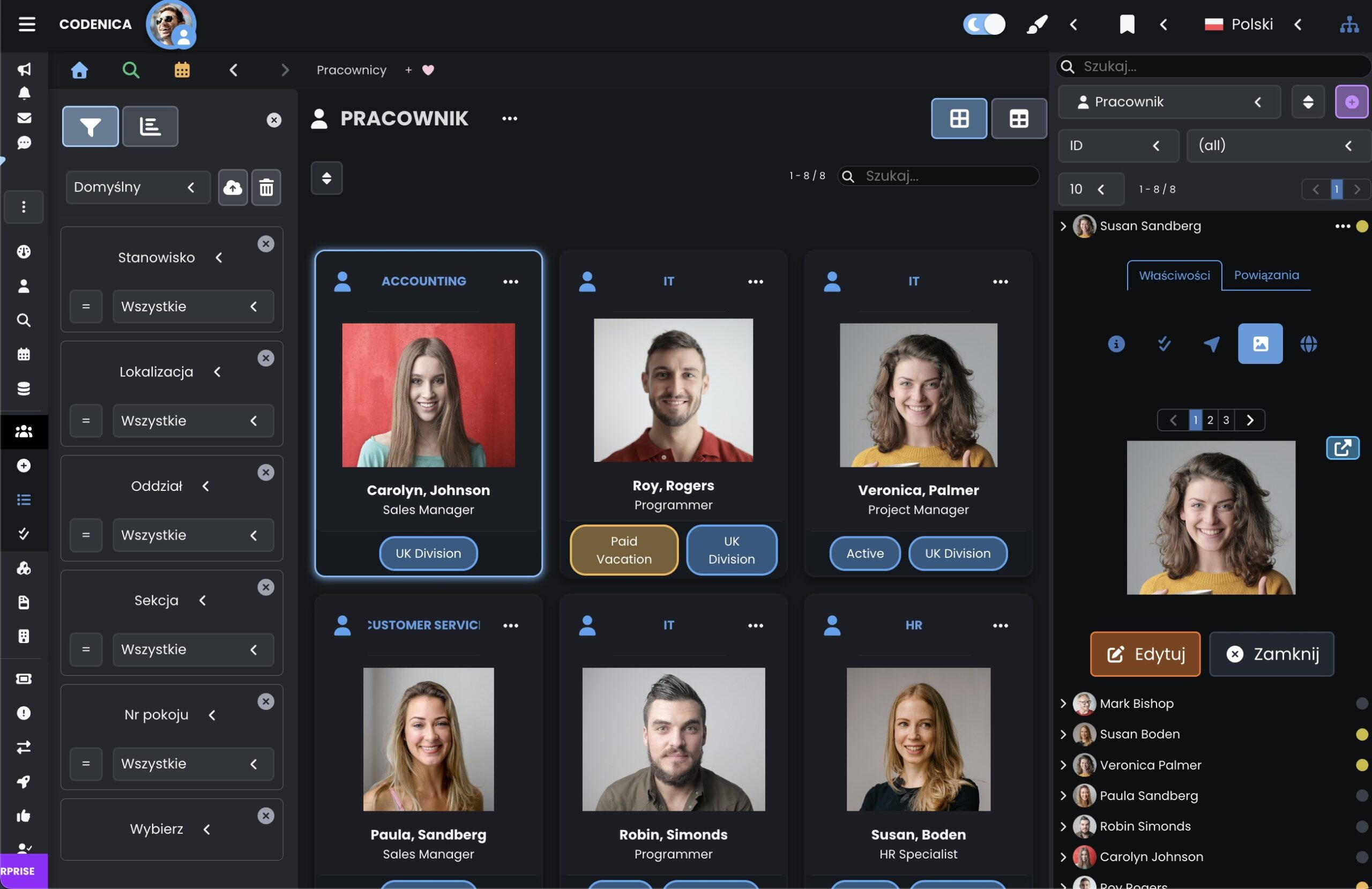
Task: Open the calendar icon in top toolbar
Action: click(x=182, y=70)
